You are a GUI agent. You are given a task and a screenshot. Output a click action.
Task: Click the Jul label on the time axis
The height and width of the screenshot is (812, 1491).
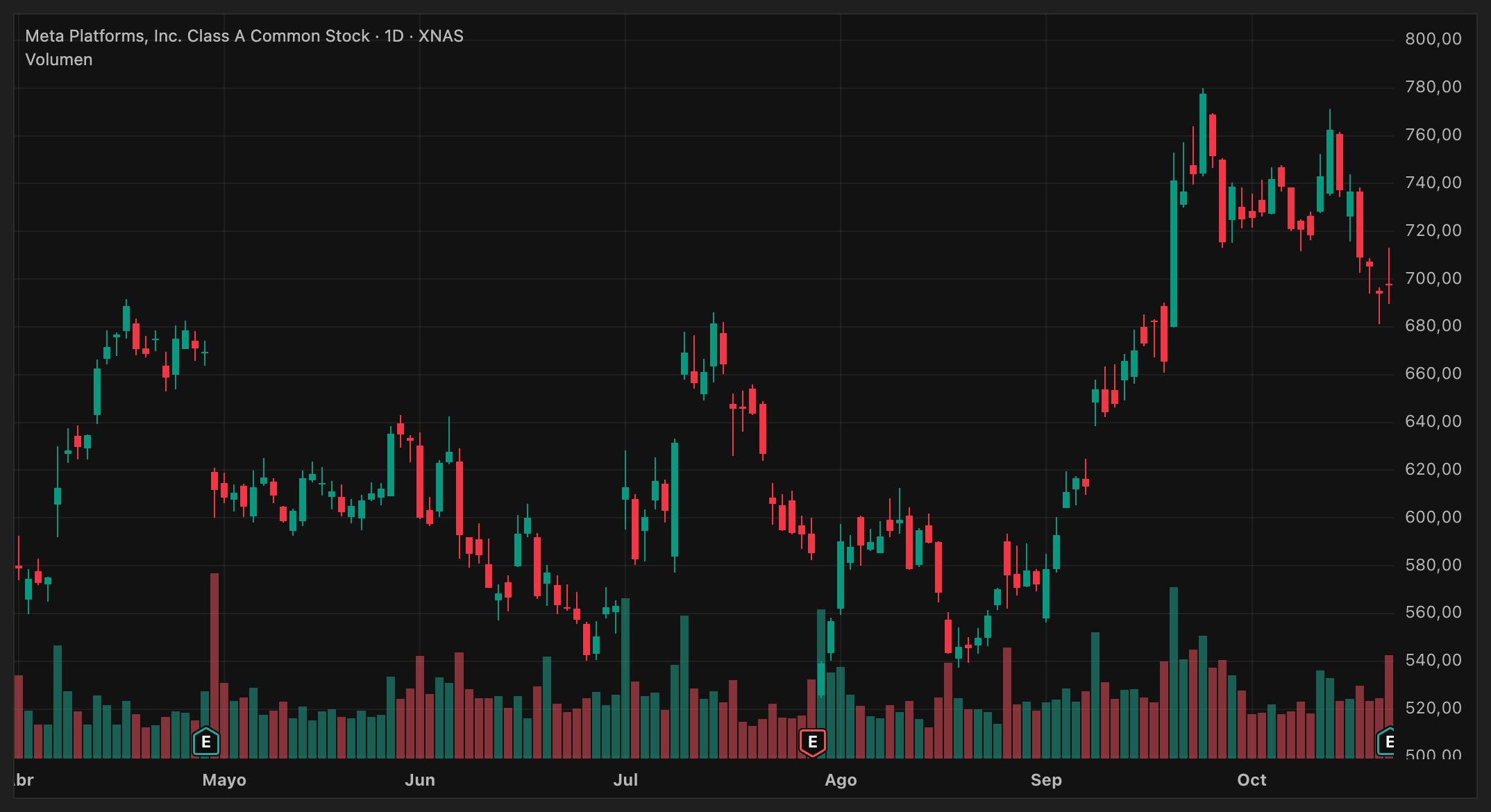(x=625, y=780)
